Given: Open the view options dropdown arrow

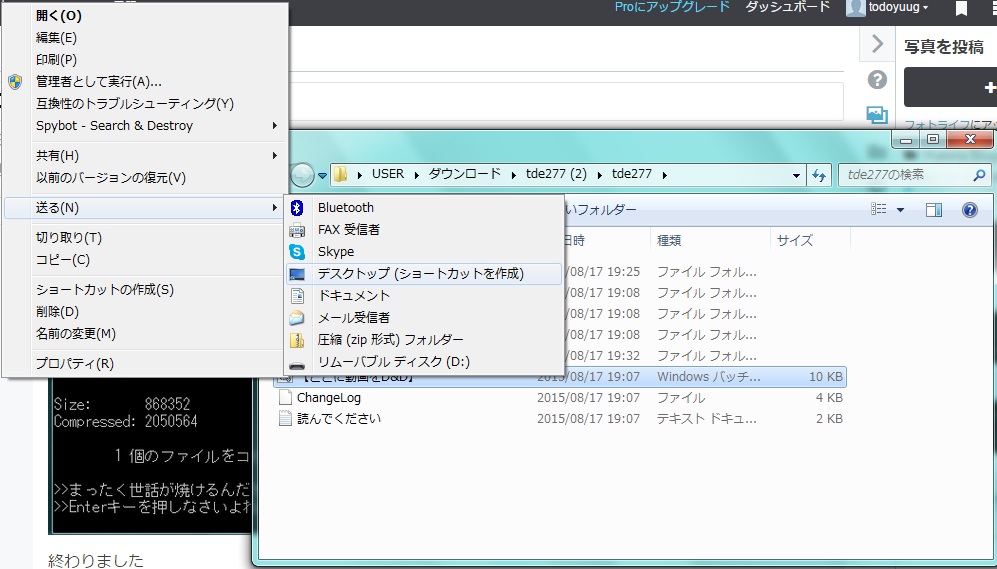Looking at the screenshot, I should click(900, 210).
